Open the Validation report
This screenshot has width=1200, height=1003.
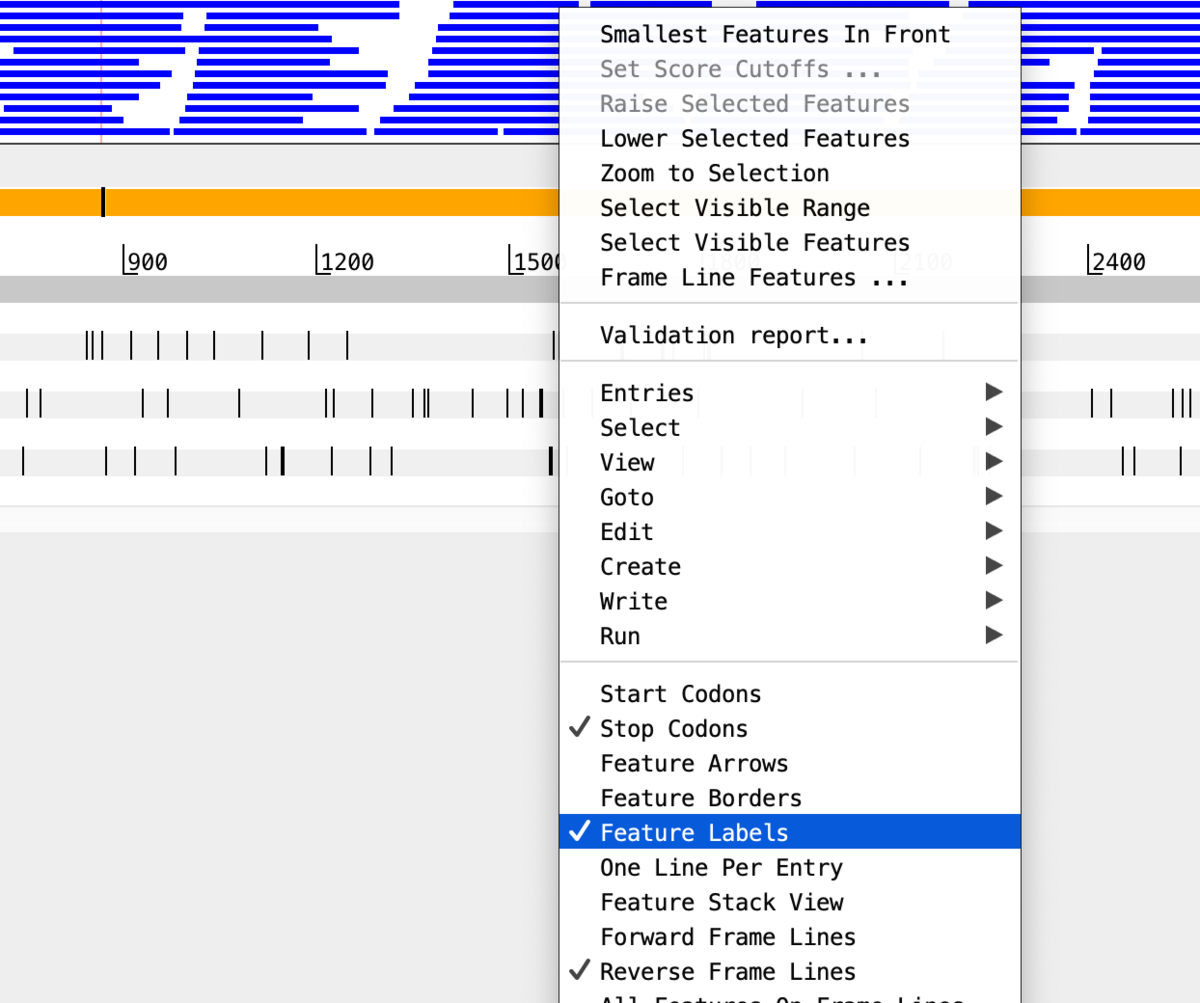coord(790,335)
